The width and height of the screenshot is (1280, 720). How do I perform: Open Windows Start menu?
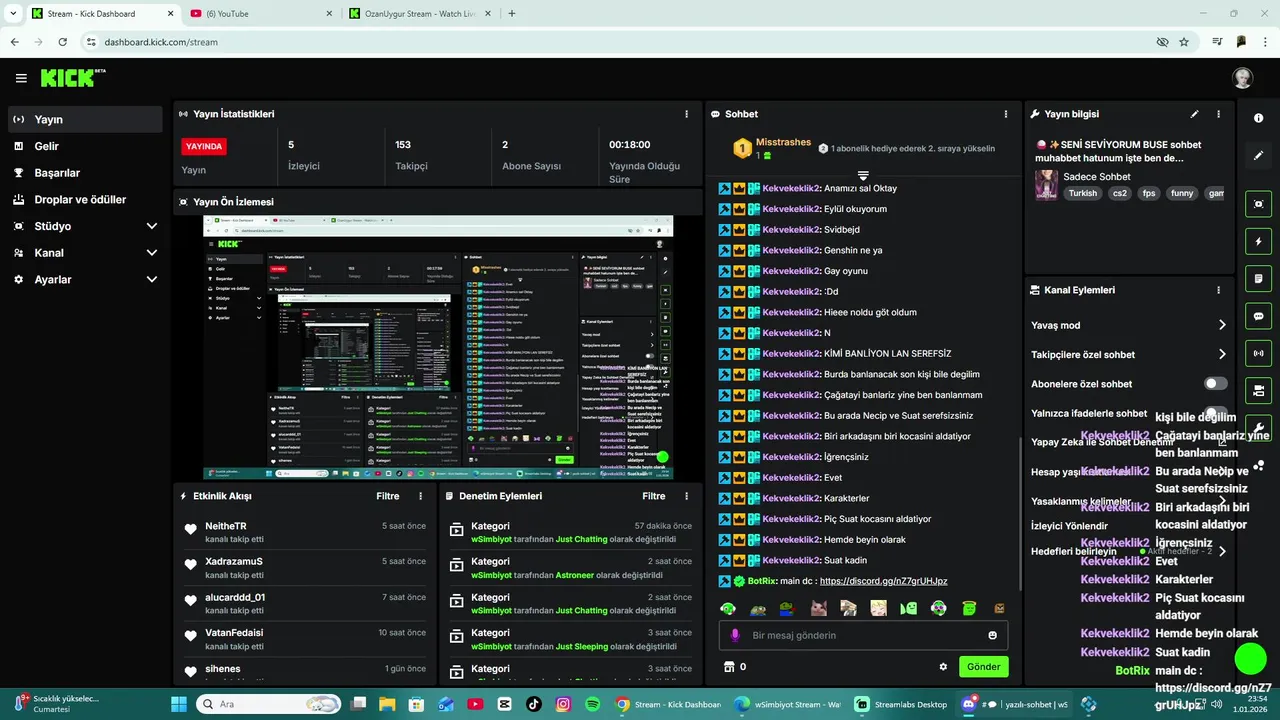(179, 704)
